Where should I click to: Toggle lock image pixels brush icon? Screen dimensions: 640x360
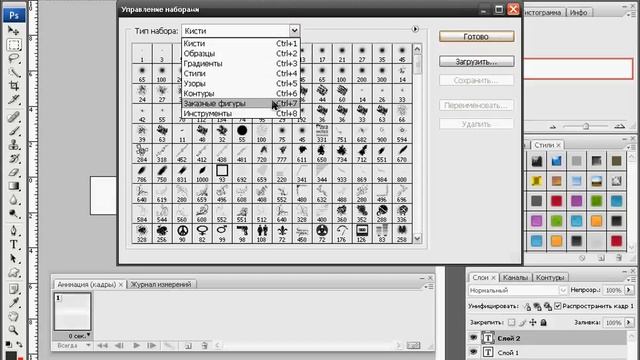point(522,322)
